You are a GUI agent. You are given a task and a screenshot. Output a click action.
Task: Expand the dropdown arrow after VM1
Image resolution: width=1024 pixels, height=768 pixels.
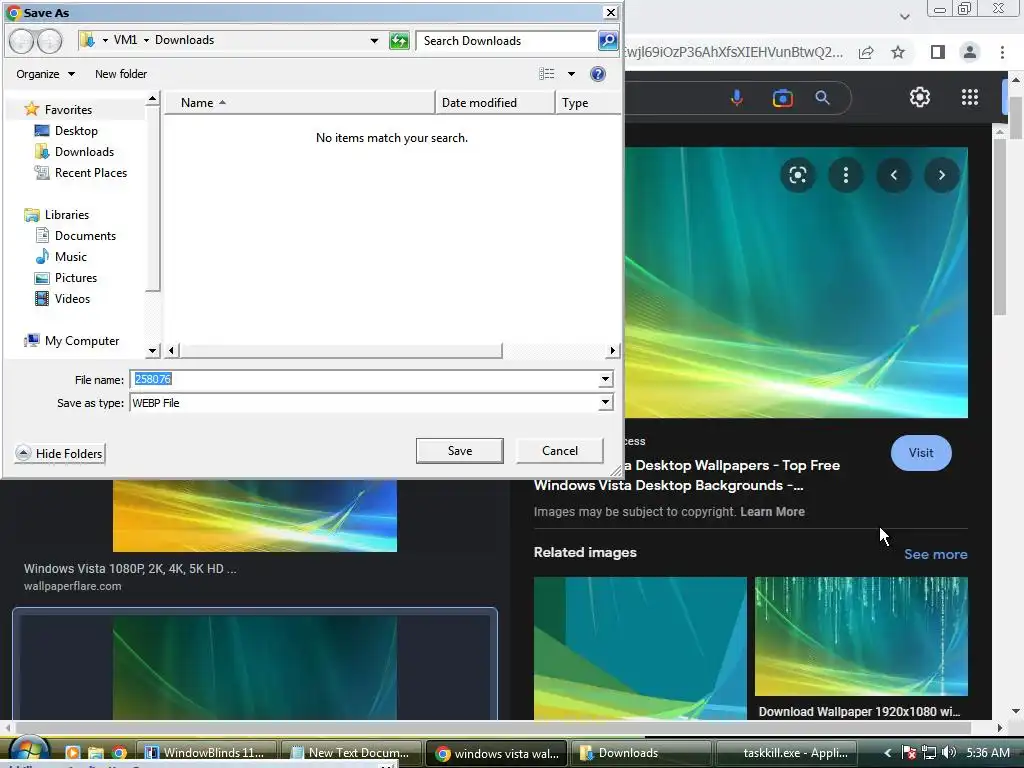pos(146,40)
